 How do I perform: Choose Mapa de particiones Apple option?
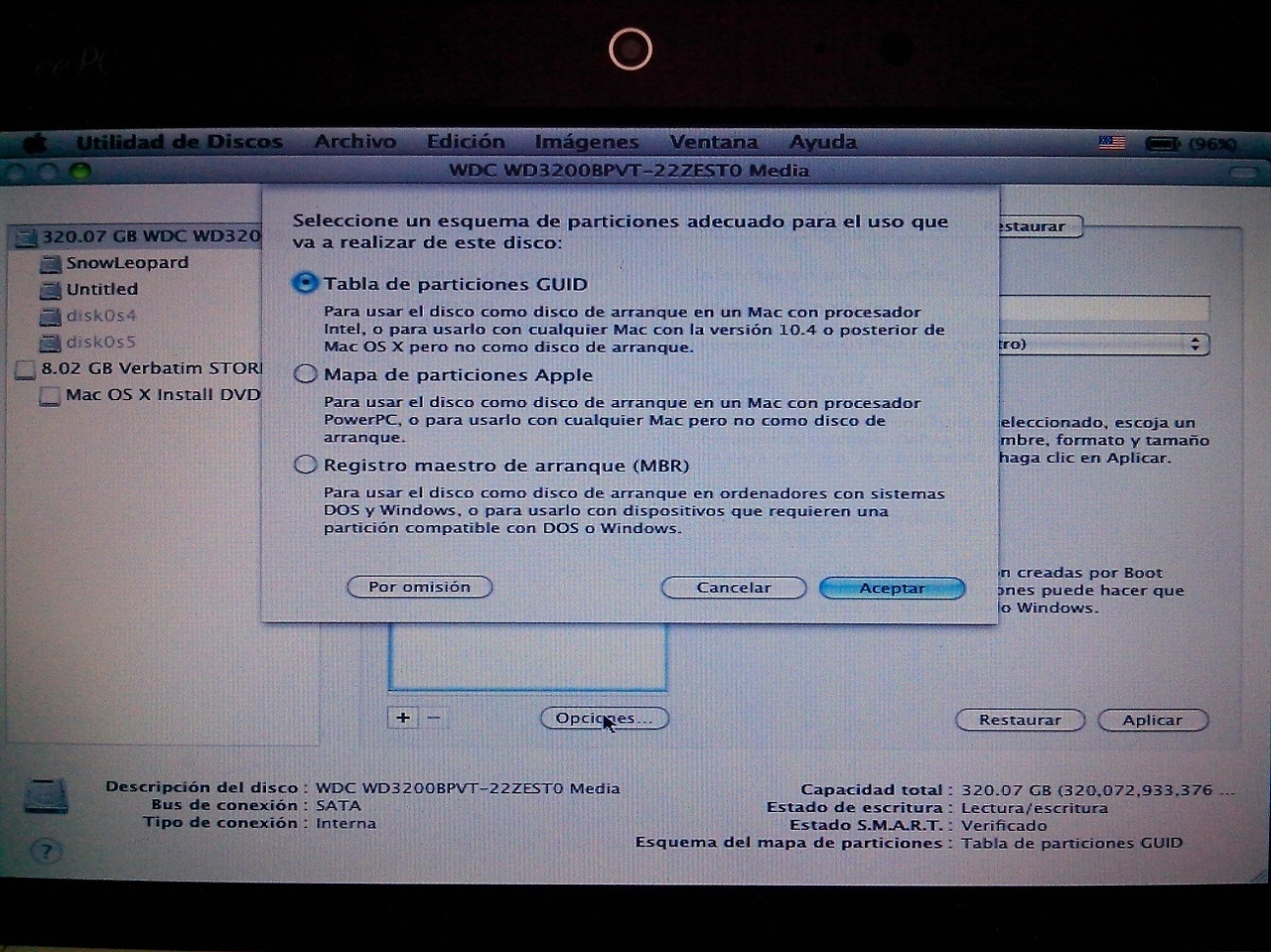[306, 374]
